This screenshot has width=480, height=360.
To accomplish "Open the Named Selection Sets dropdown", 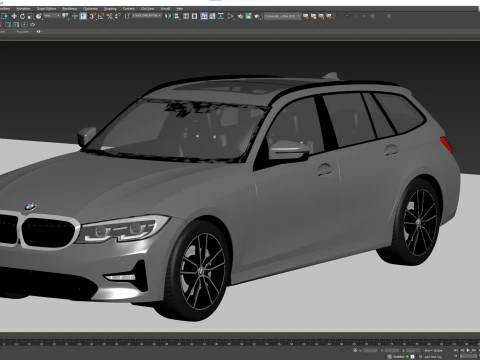I will (147, 16).
